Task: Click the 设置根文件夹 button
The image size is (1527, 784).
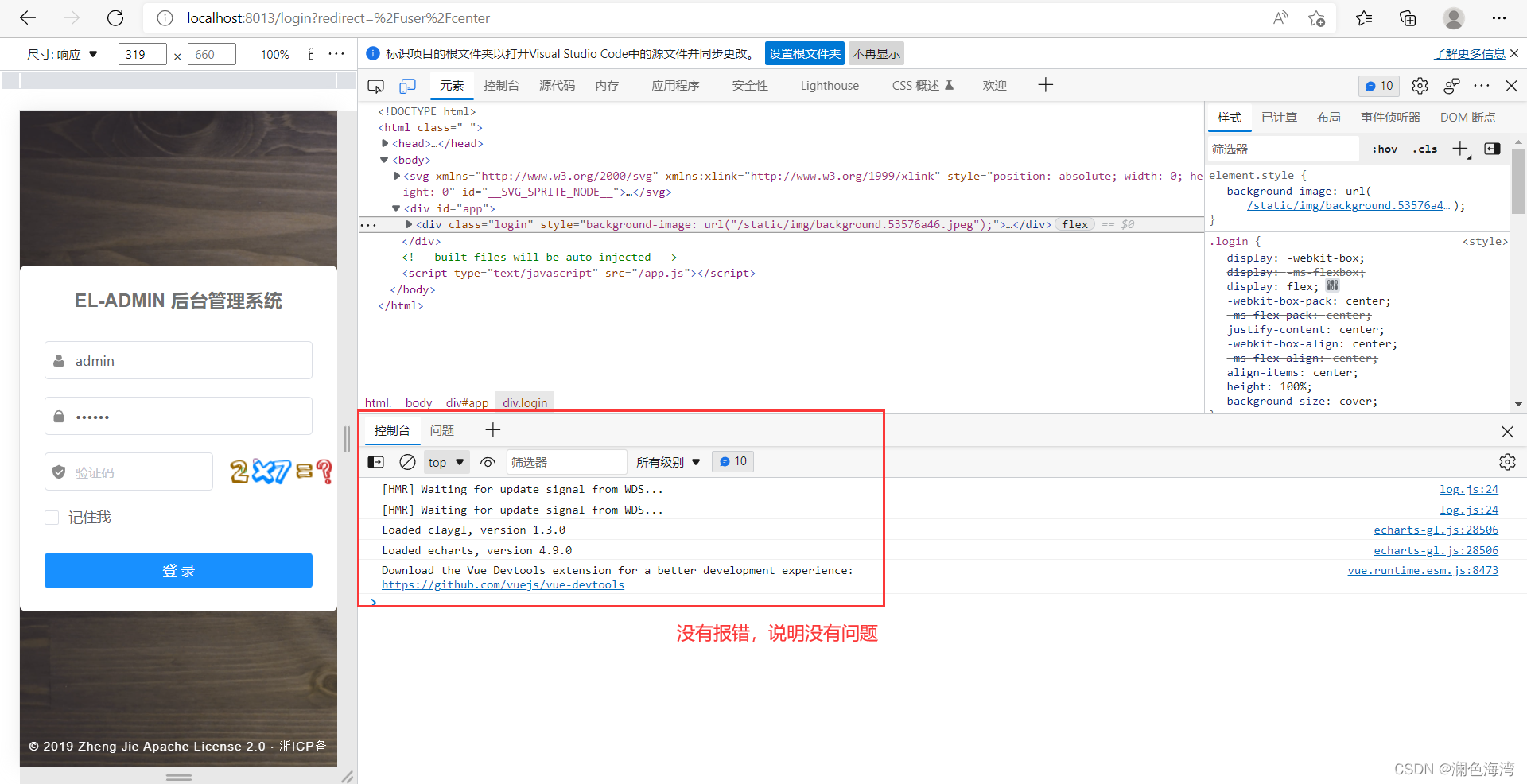Action: 804,53
